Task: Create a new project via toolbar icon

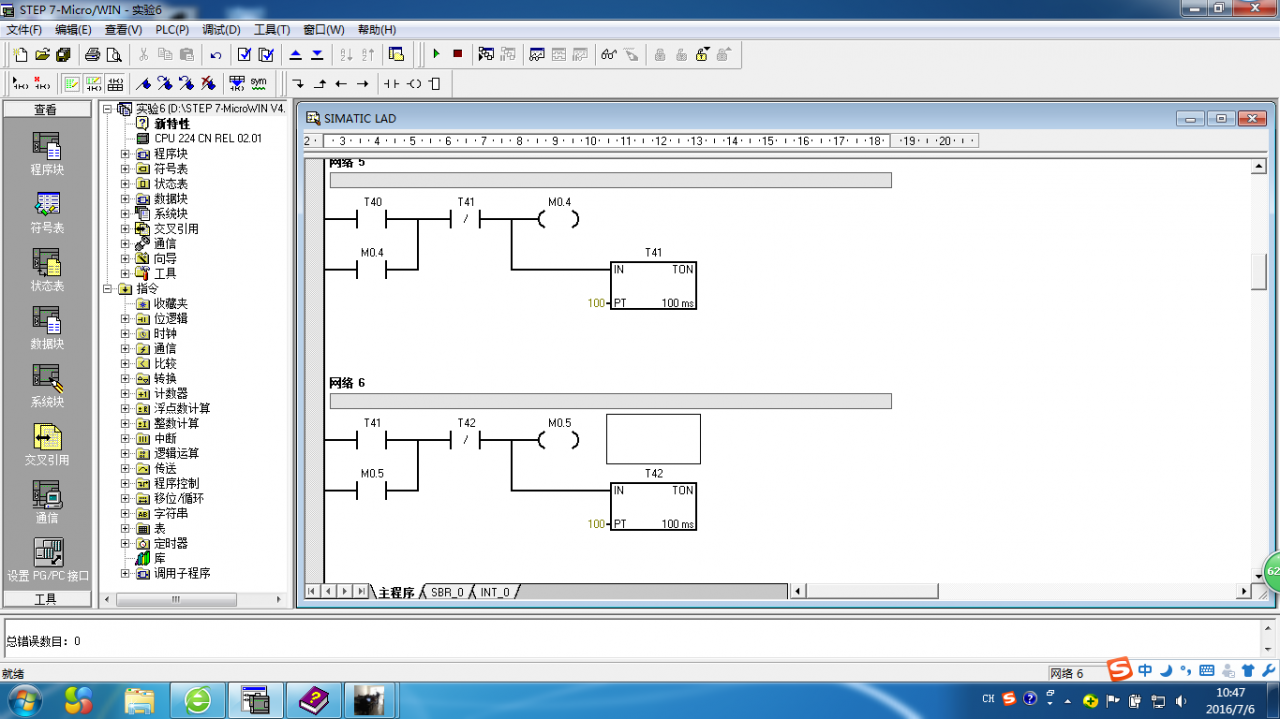Action: (x=20, y=54)
